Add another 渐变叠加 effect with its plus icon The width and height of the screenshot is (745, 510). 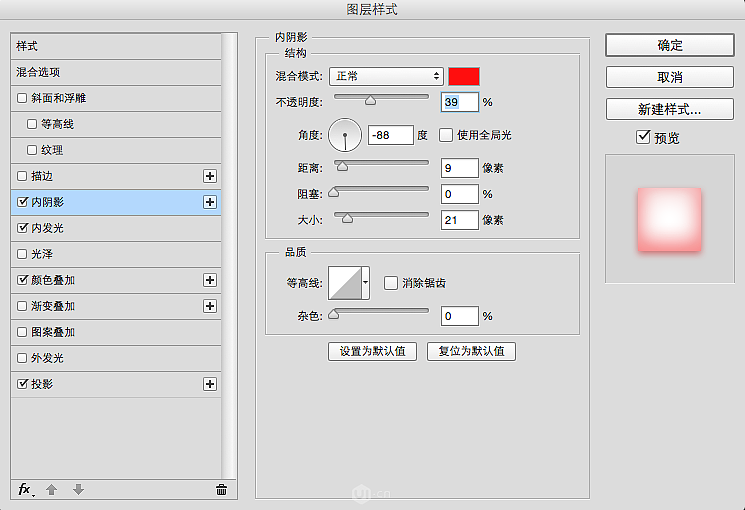210,306
